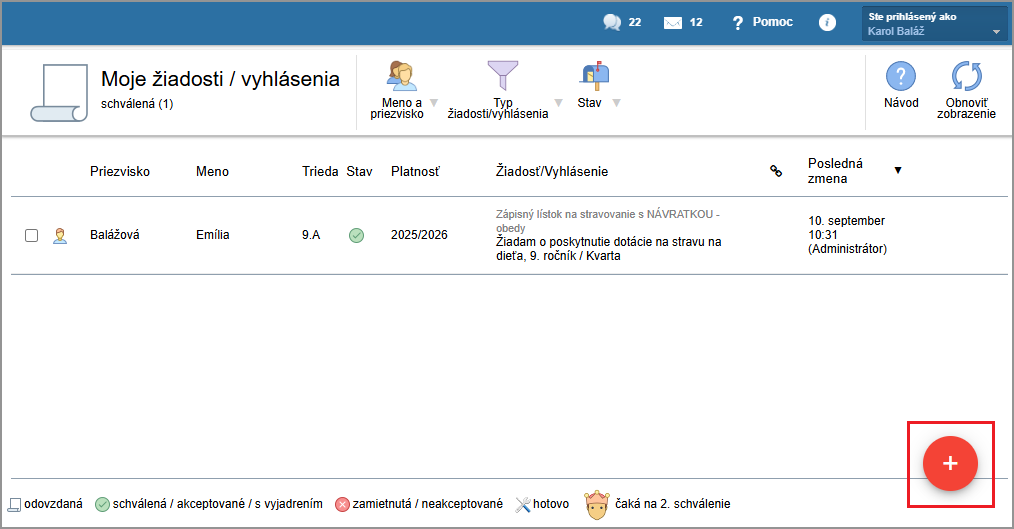The width and height of the screenshot is (1014, 529).
Task: Click the Trieda column header
Action: tap(320, 171)
